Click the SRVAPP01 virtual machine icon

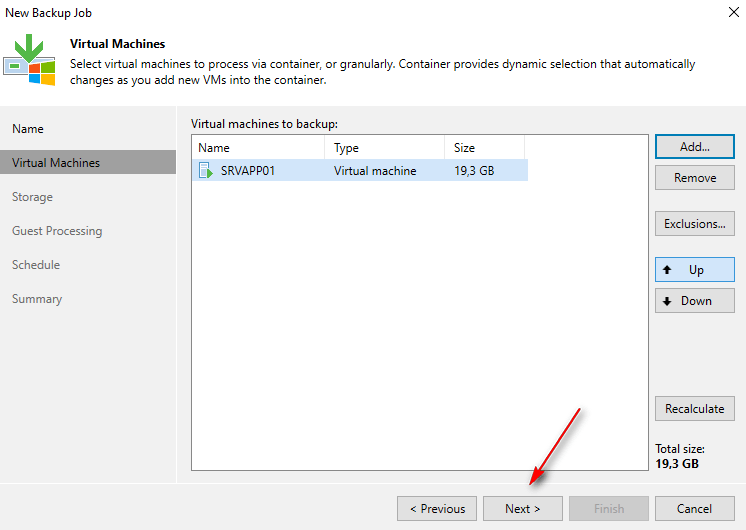205,171
